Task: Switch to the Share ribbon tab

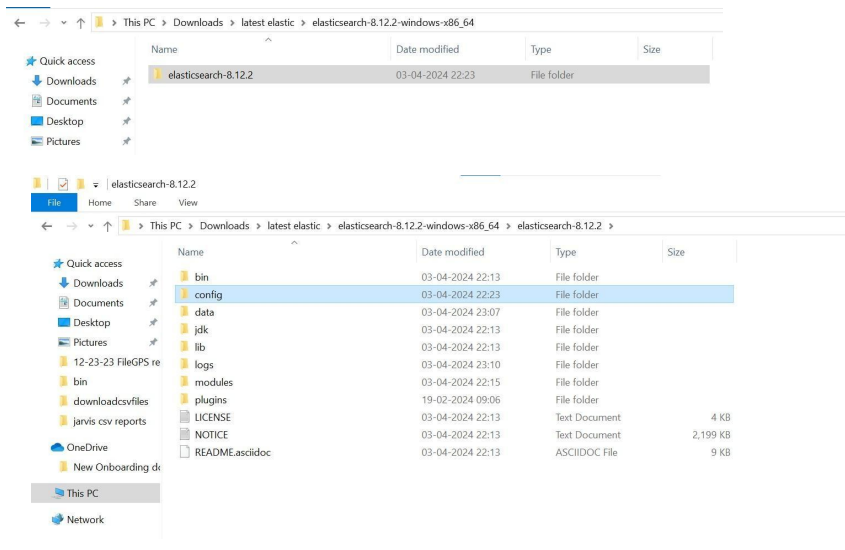Action: pos(145,203)
